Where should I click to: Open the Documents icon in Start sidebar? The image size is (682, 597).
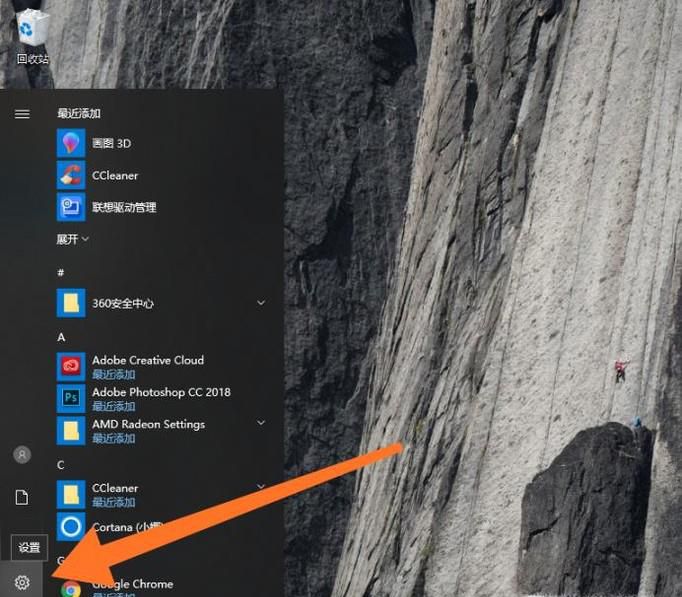22,497
